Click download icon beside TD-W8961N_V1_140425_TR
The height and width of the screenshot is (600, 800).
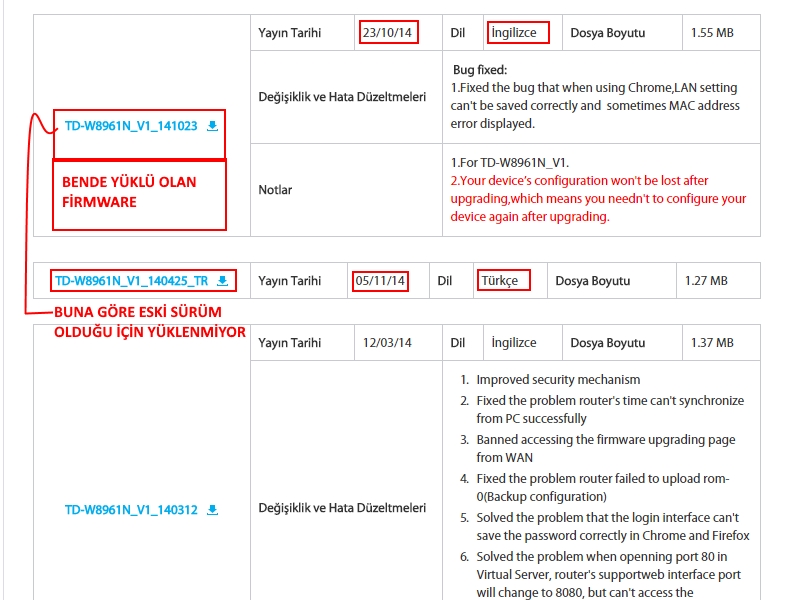(222, 281)
